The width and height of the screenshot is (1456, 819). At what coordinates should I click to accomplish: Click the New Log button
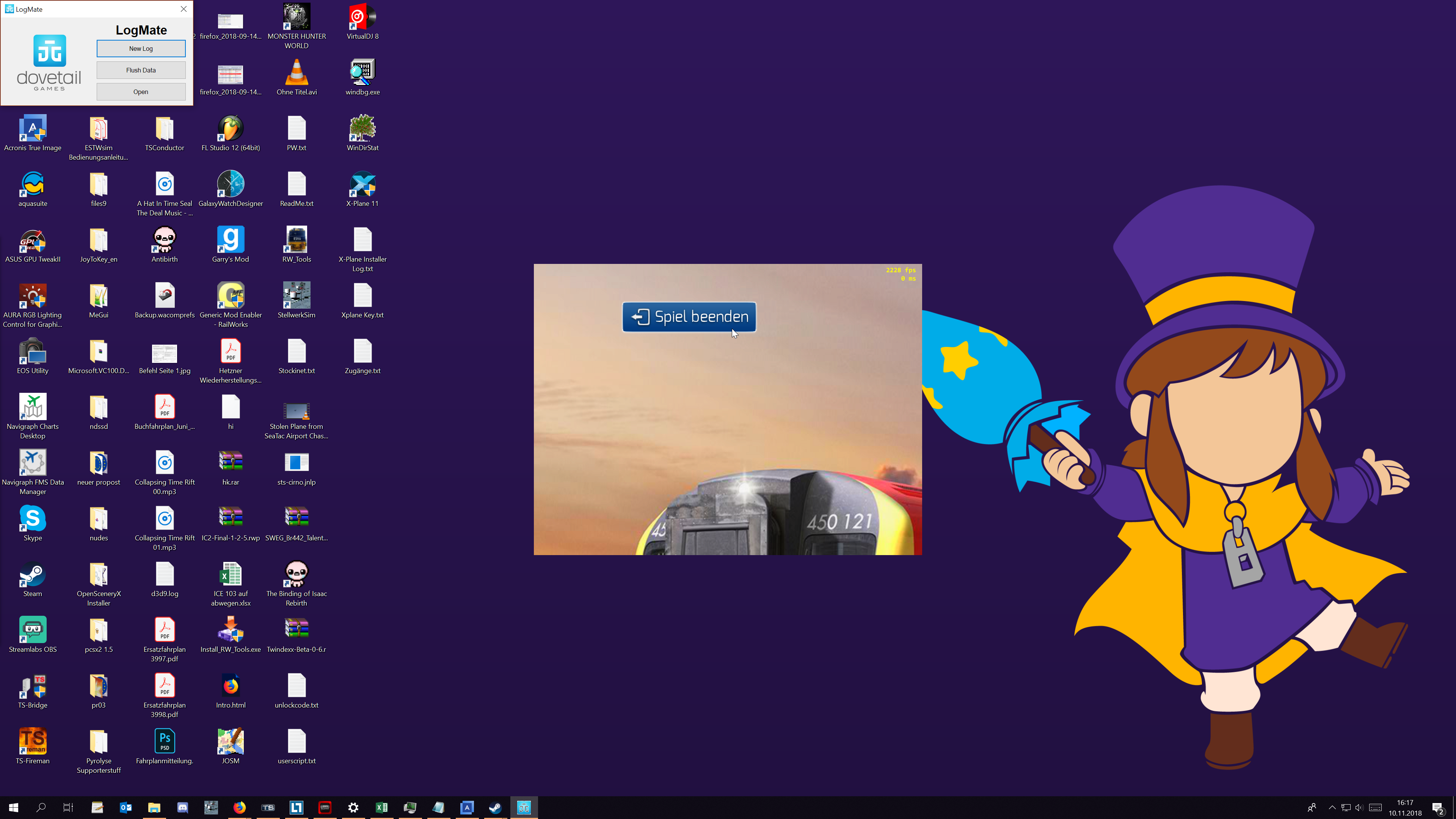pos(141,49)
